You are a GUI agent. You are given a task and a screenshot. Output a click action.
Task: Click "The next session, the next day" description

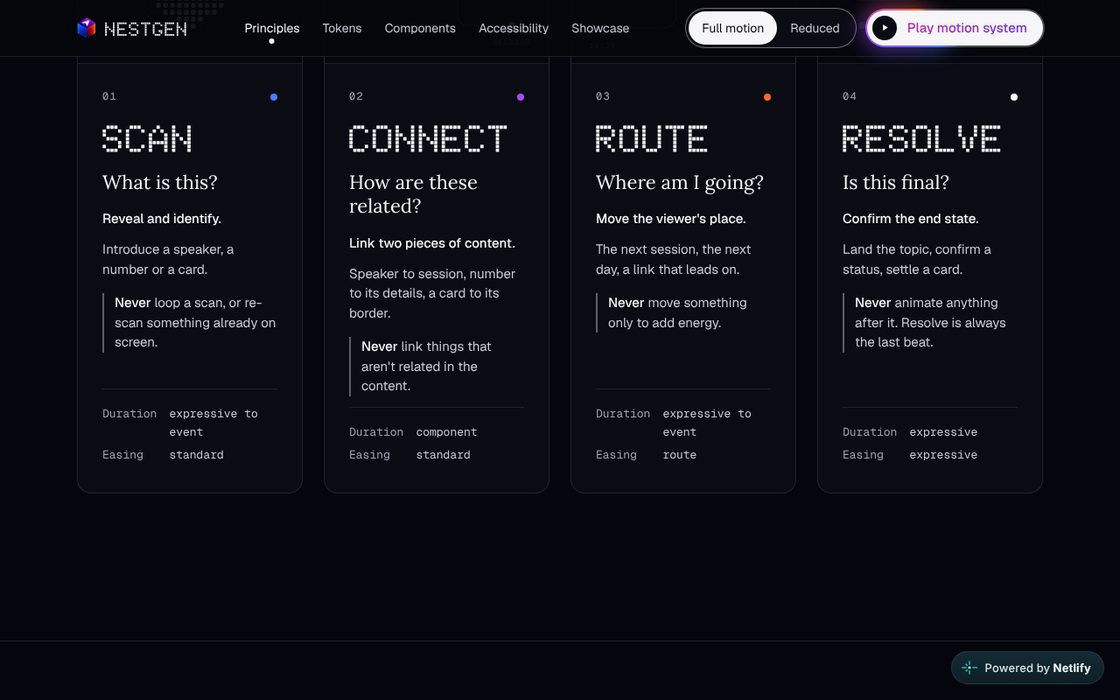pyautogui.click(x=673, y=259)
